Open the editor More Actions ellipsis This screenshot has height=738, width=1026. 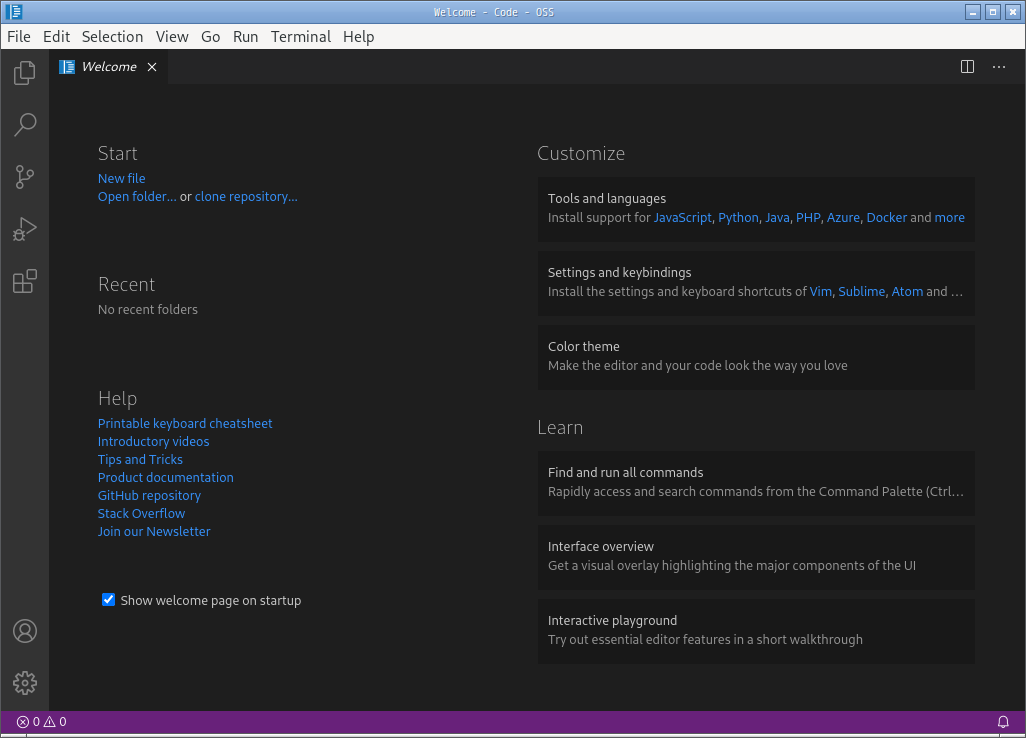tap(999, 67)
